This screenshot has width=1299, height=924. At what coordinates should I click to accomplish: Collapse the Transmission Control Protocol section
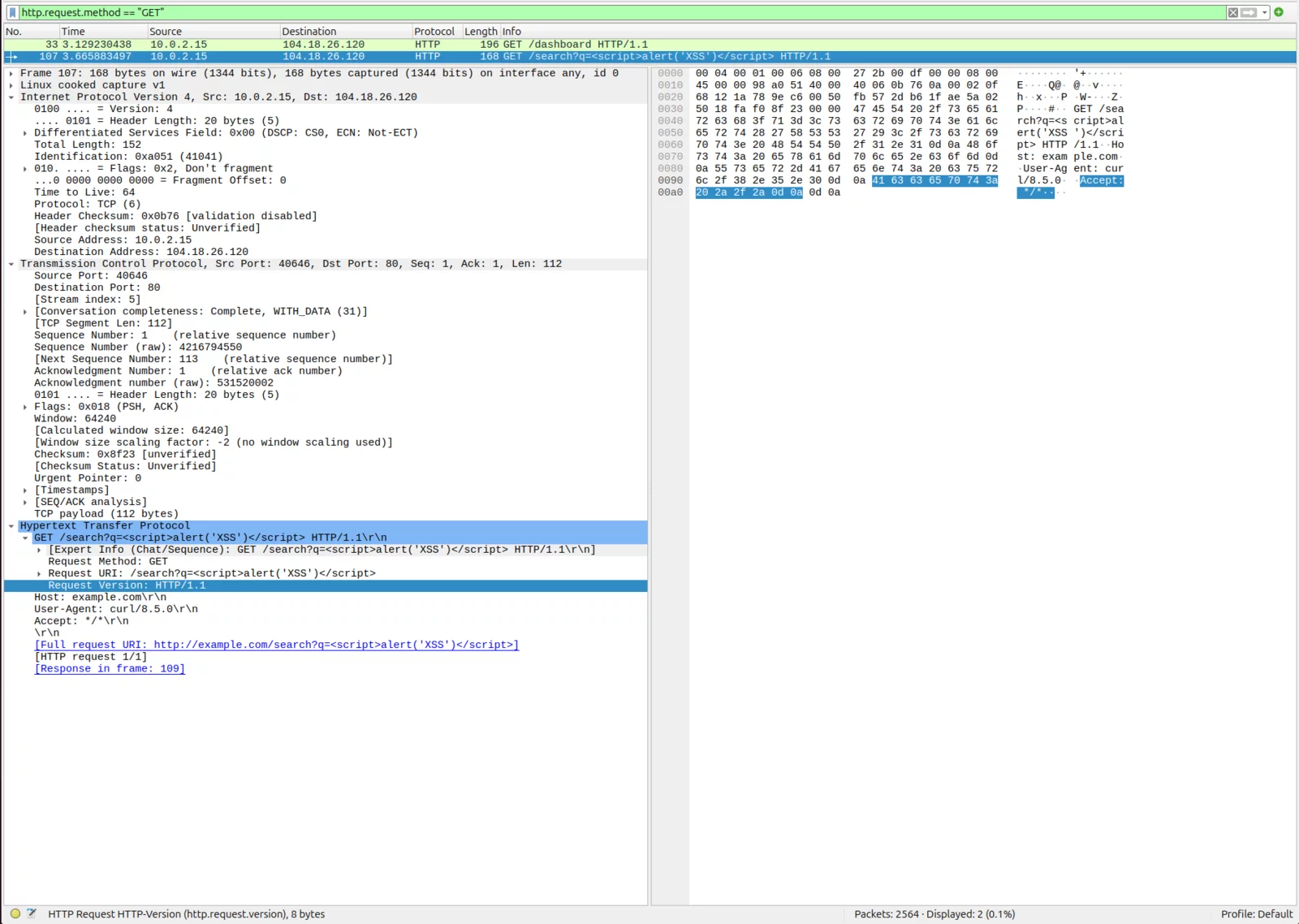click(11, 264)
